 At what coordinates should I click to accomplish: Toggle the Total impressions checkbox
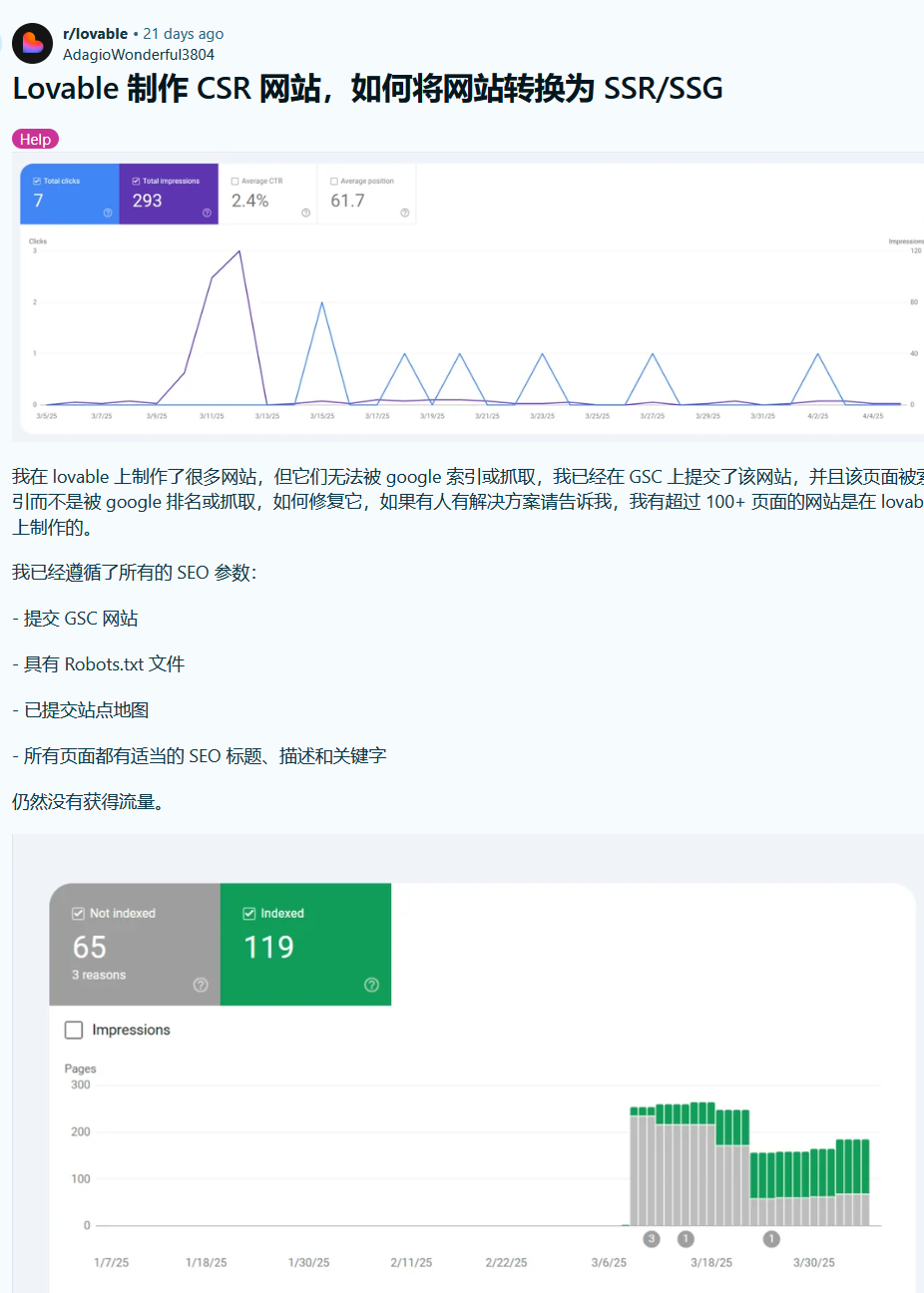pyautogui.click(x=136, y=181)
